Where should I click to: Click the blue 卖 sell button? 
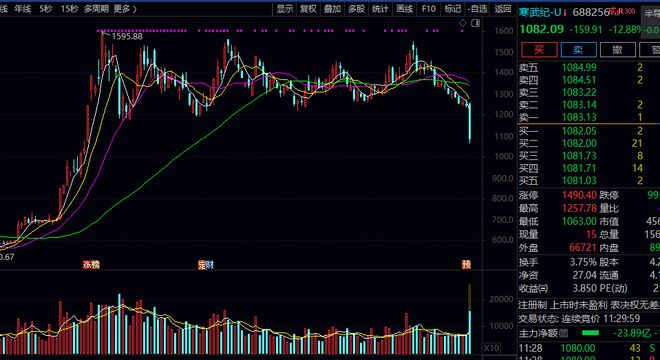click(x=578, y=50)
